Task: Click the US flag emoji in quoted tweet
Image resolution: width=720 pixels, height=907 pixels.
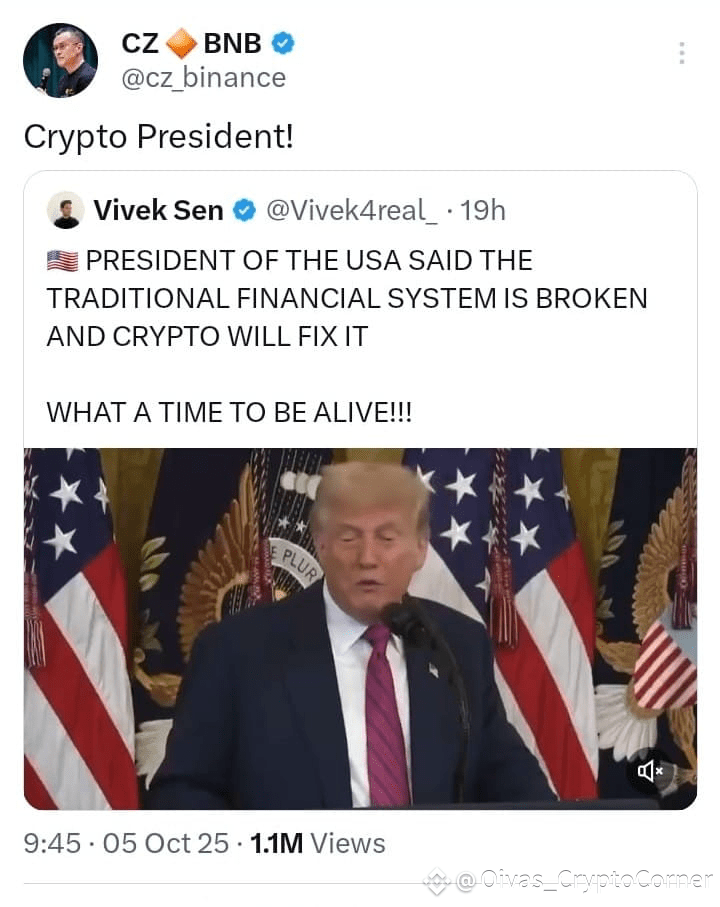Action: point(62,261)
